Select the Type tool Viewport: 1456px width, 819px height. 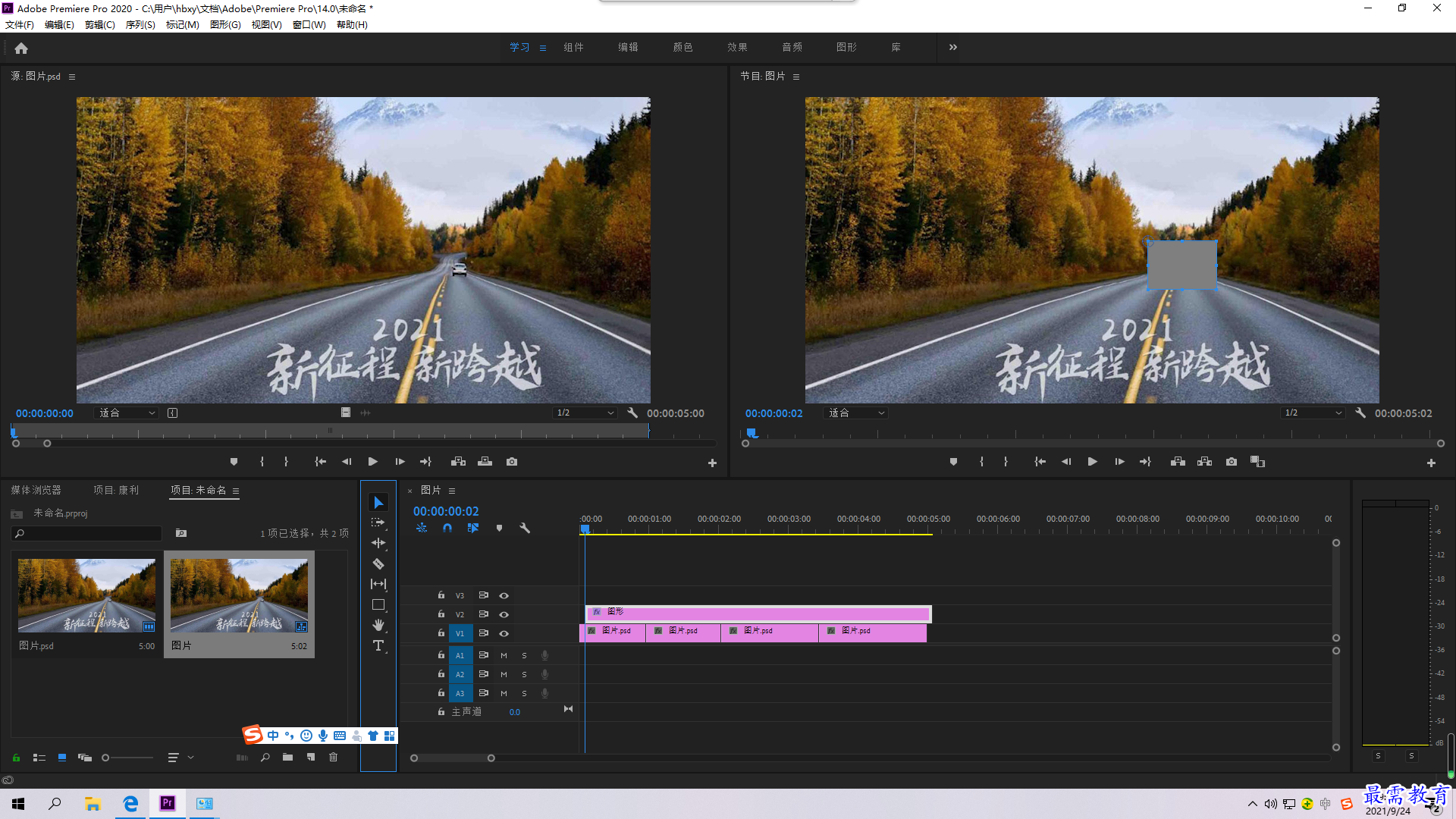(x=378, y=645)
